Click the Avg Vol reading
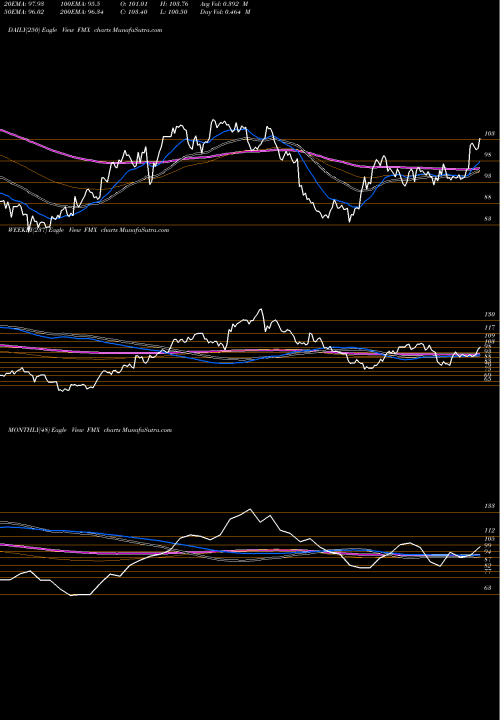The image size is (500, 720). tap(224, 4)
